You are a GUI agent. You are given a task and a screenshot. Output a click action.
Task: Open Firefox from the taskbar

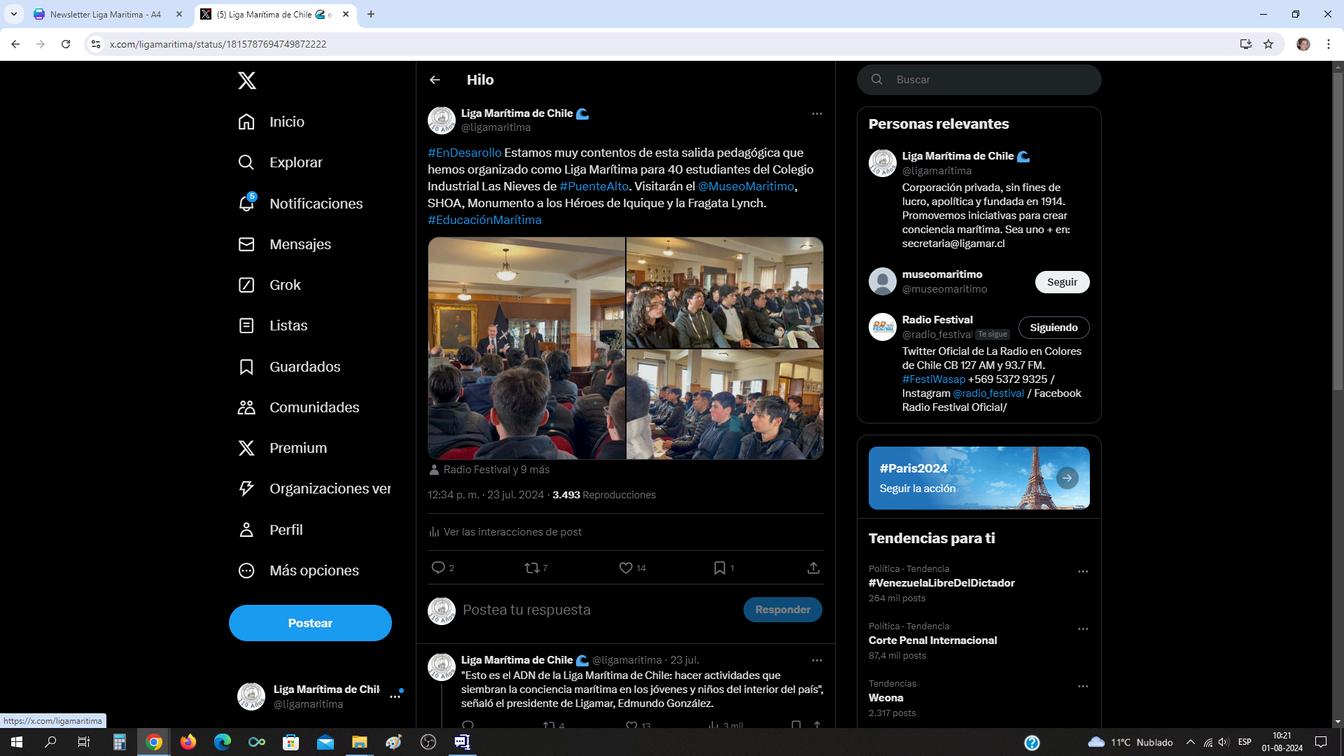188,742
